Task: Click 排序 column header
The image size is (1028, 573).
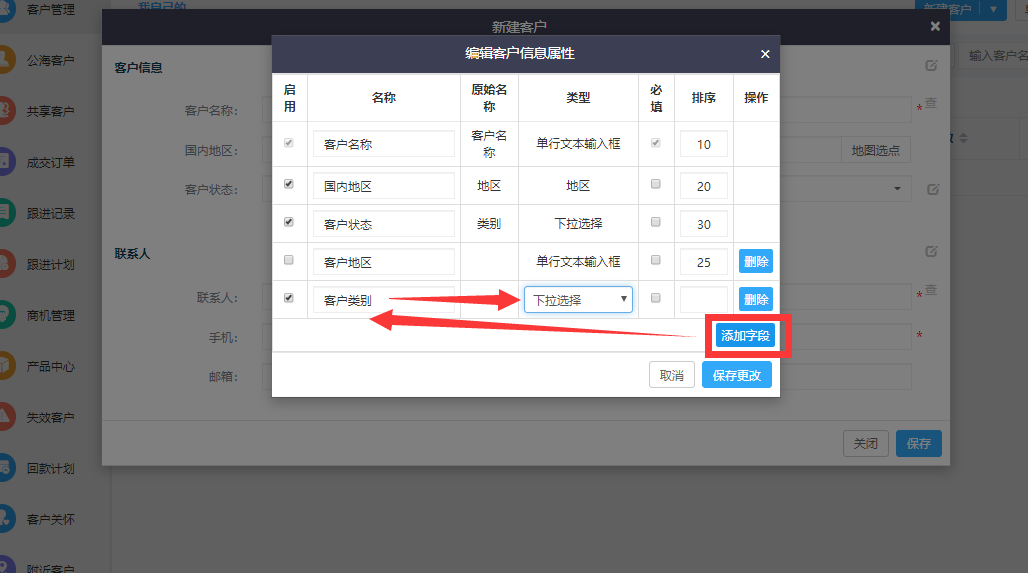Action: click(x=703, y=98)
